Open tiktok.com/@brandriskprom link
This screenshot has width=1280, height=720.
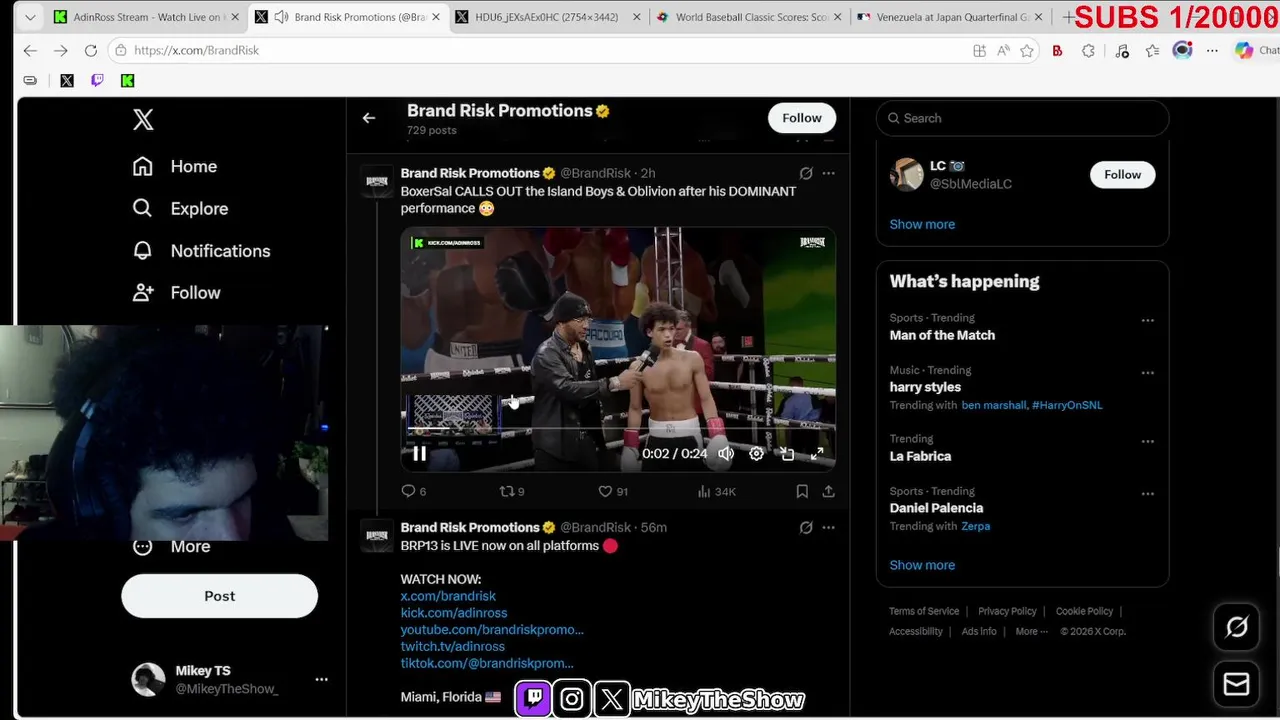(x=487, y=663)
